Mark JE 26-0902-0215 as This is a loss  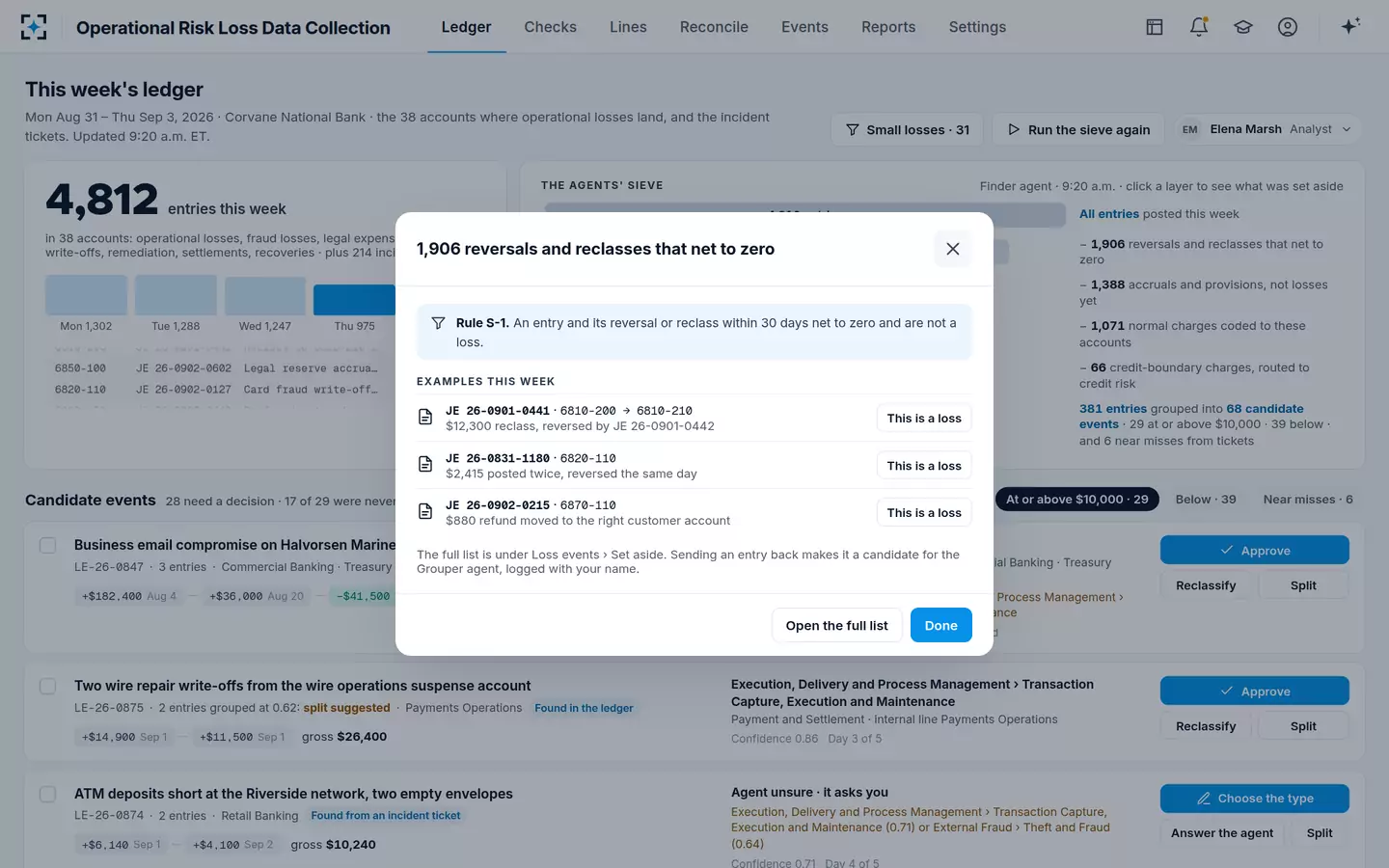pos(924,512)
